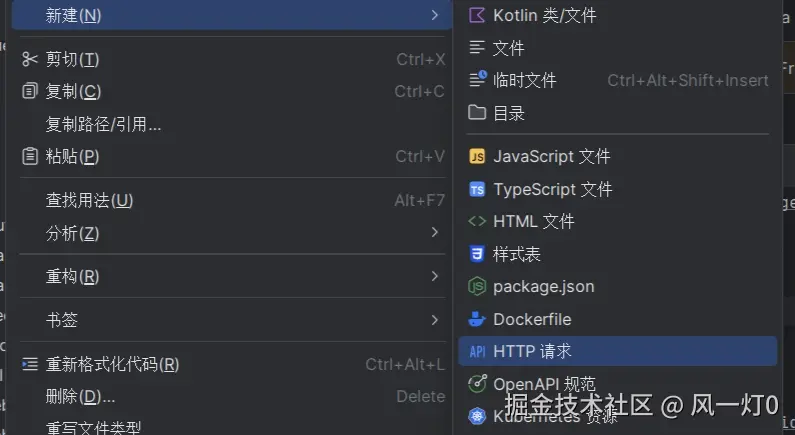Expand the 书签 submenu arrow
This screenshot has height=435, width=795.
click(435, 320)
